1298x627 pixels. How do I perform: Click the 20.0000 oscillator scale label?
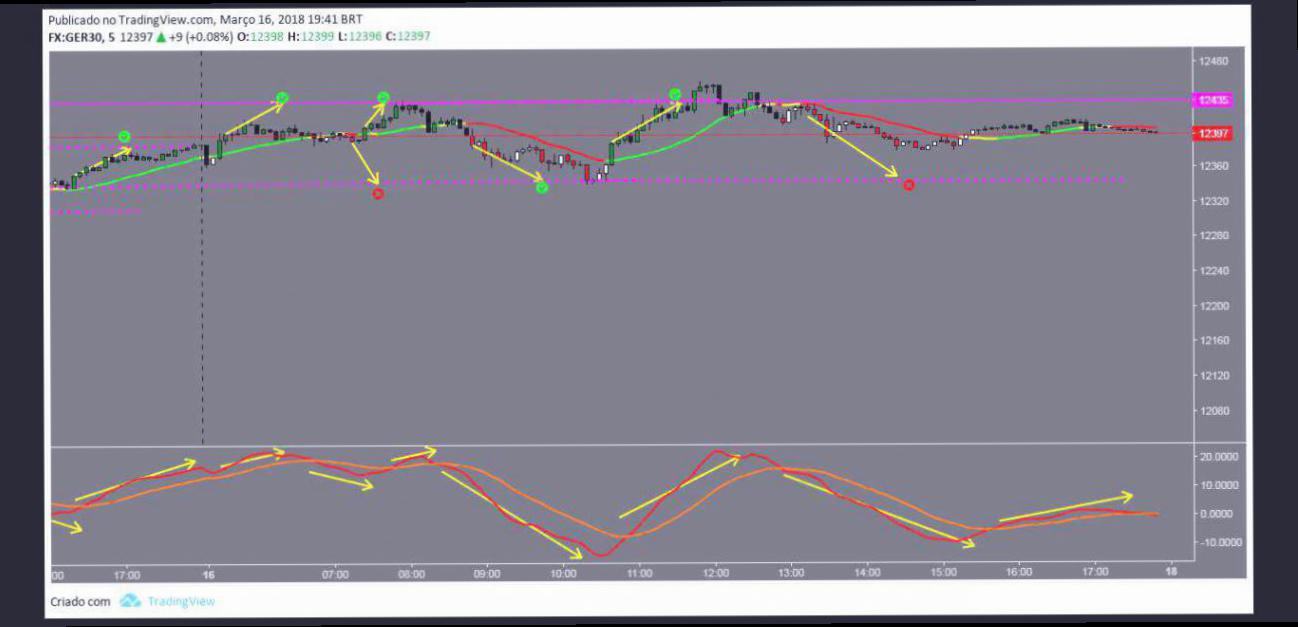[x=1219, y=456]
